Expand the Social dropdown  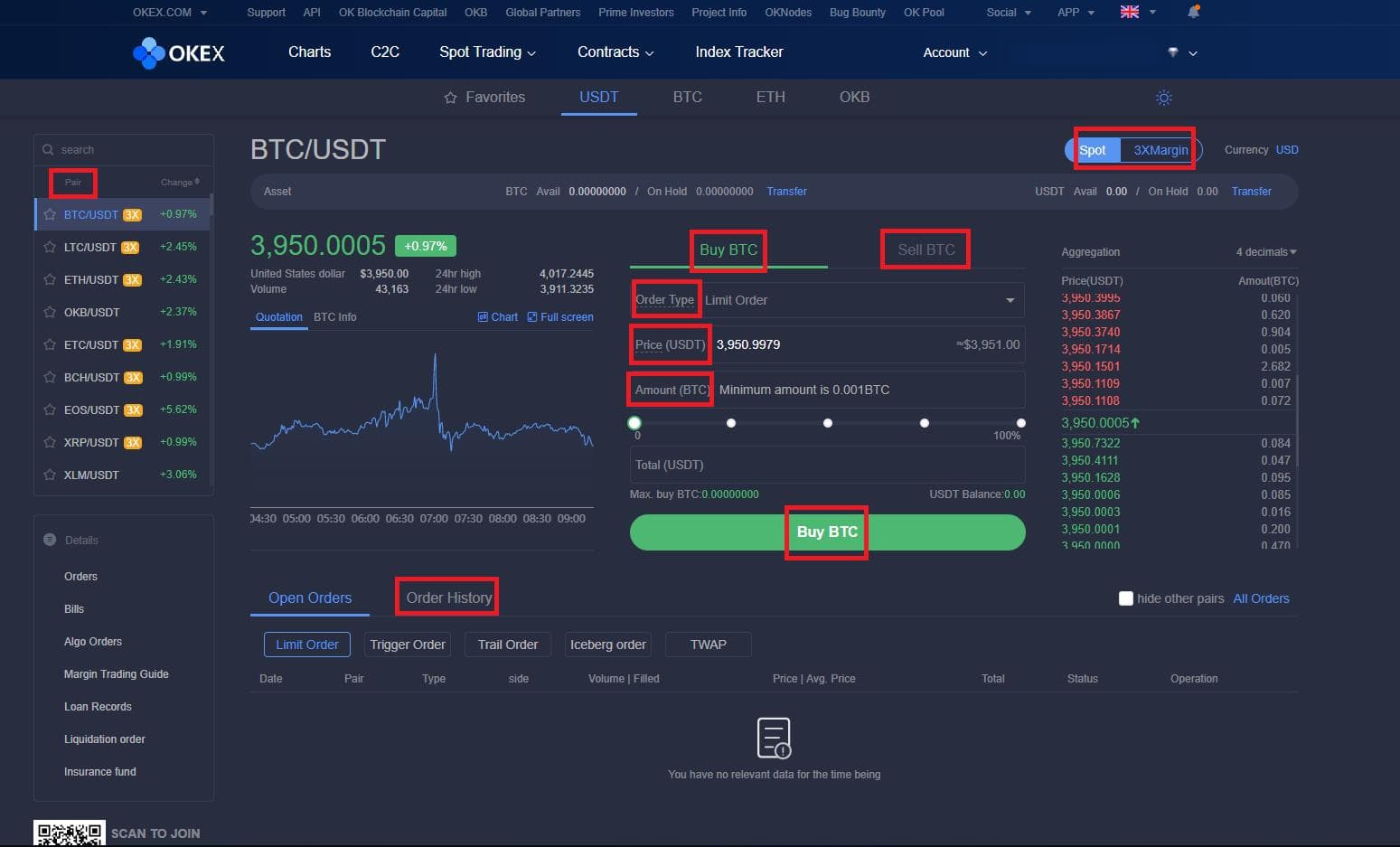[x=1009, y=13]
